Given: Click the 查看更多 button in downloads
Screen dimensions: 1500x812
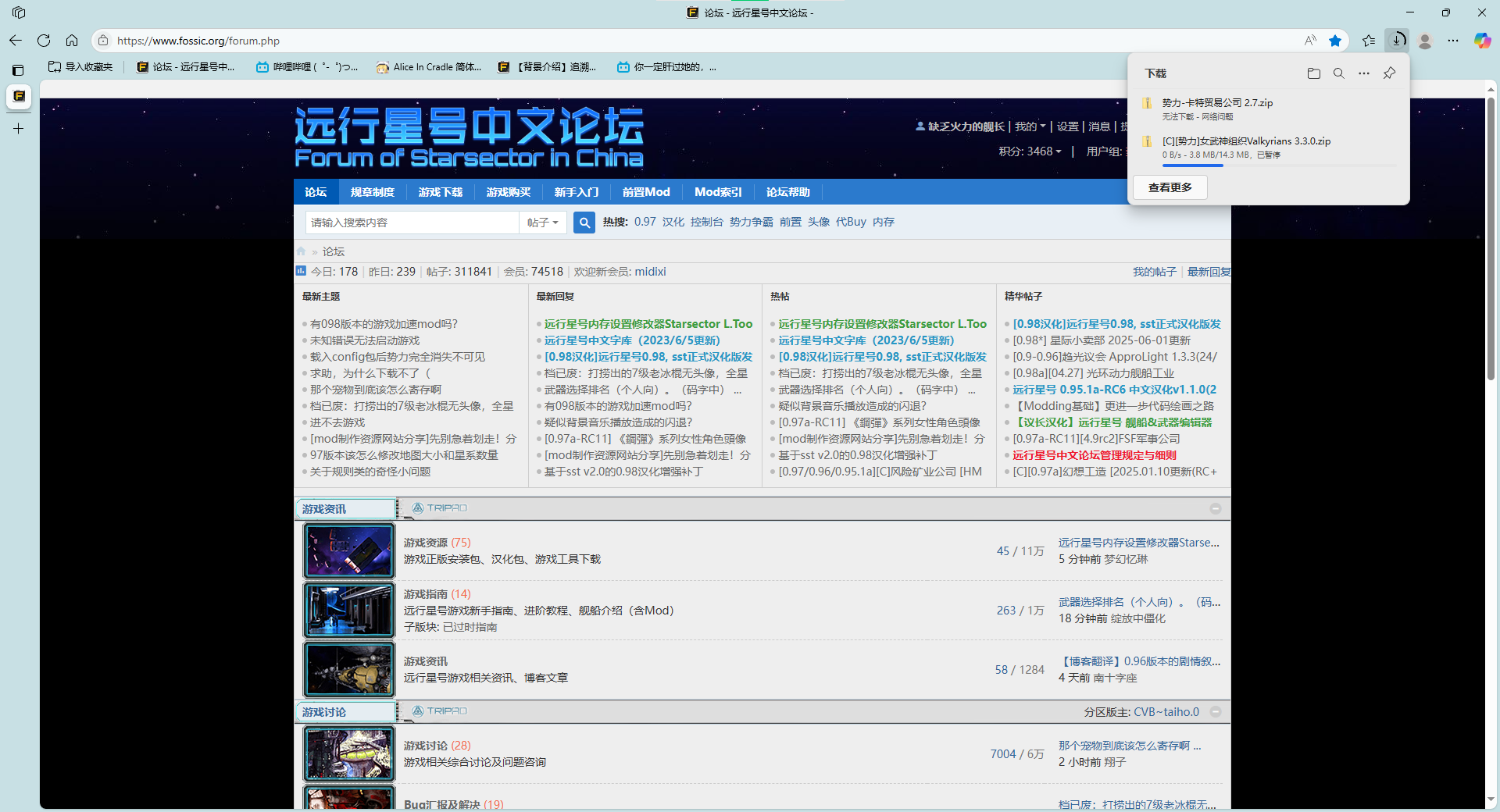Looking at the screenshot, I should [x=1170, y=187].
